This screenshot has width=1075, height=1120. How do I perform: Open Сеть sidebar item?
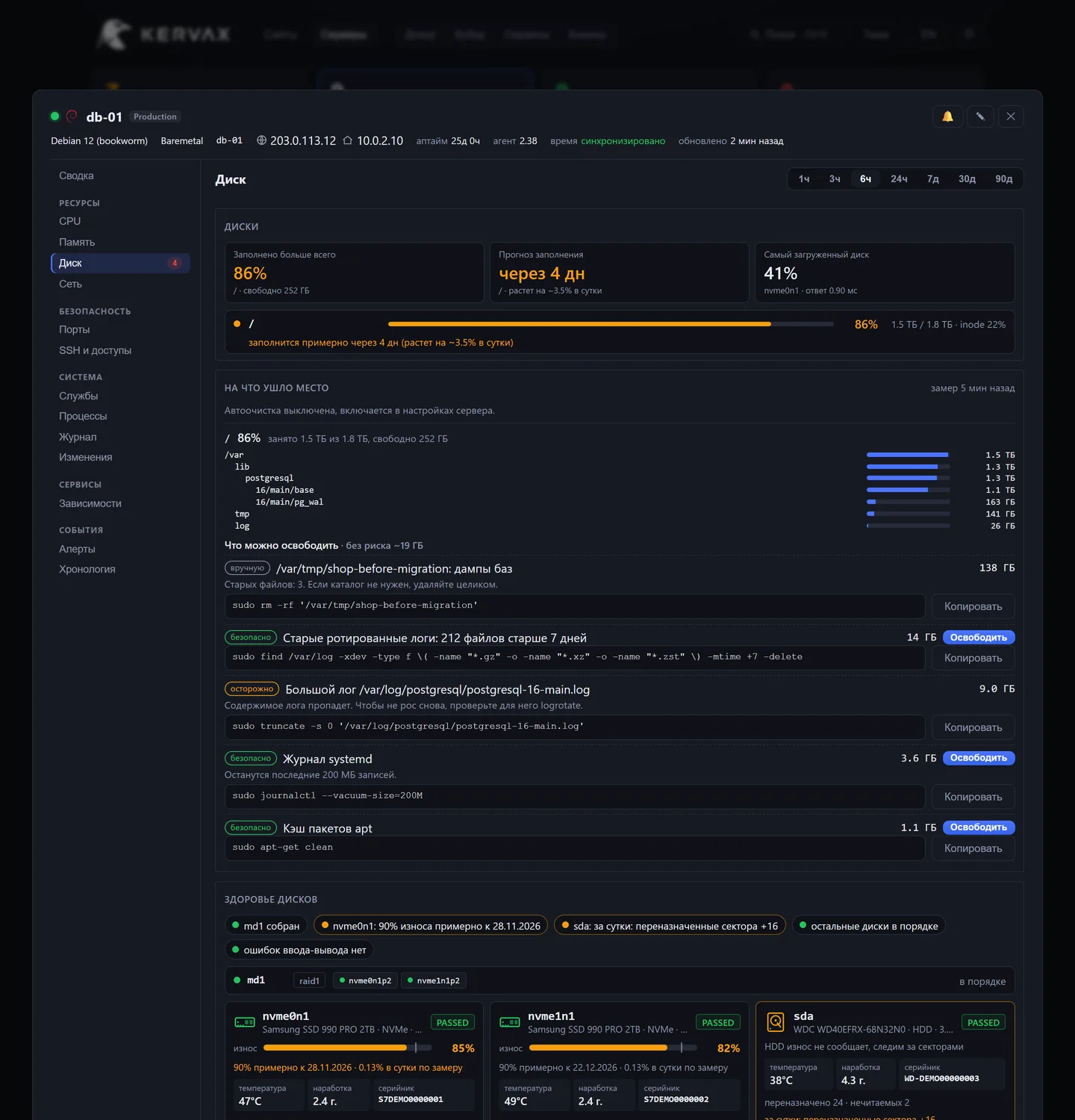point(121,284)
